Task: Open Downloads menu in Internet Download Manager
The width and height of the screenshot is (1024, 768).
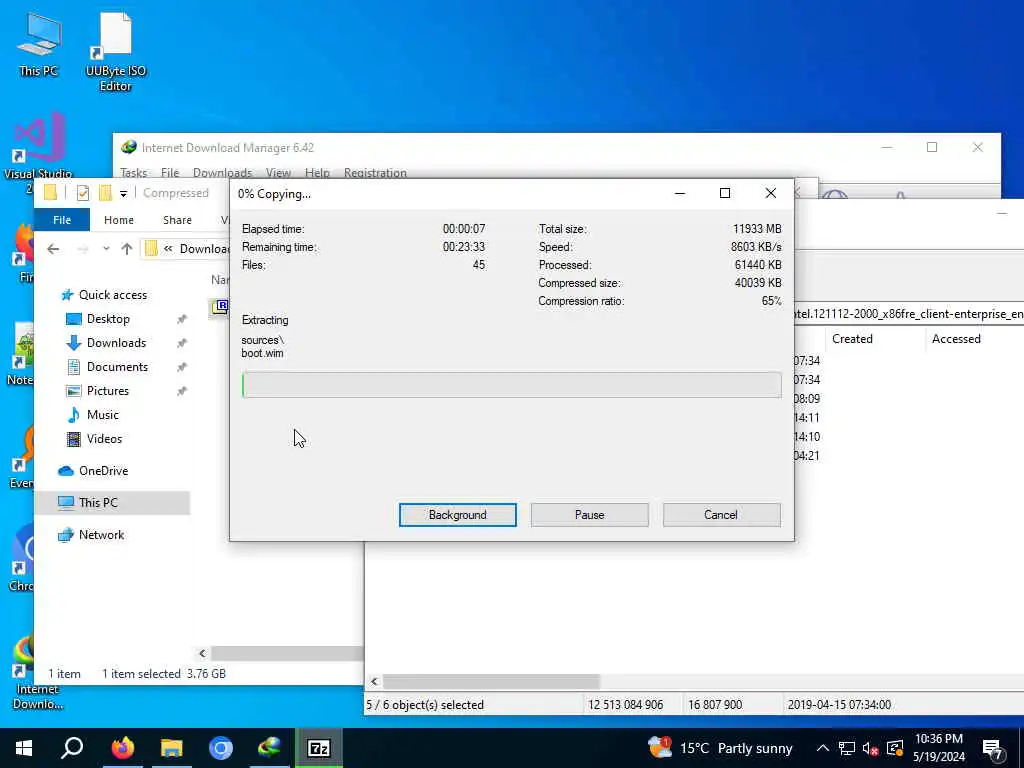Action: coord(222,172)
